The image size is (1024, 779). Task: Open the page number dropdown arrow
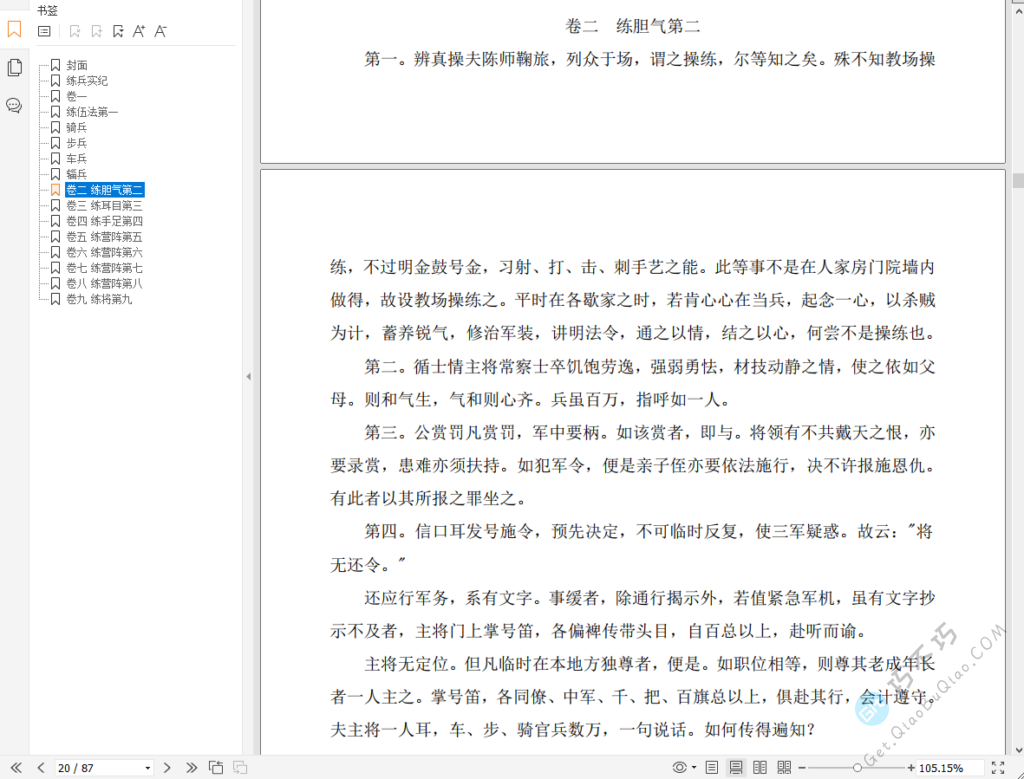click(x=147, y=768)
